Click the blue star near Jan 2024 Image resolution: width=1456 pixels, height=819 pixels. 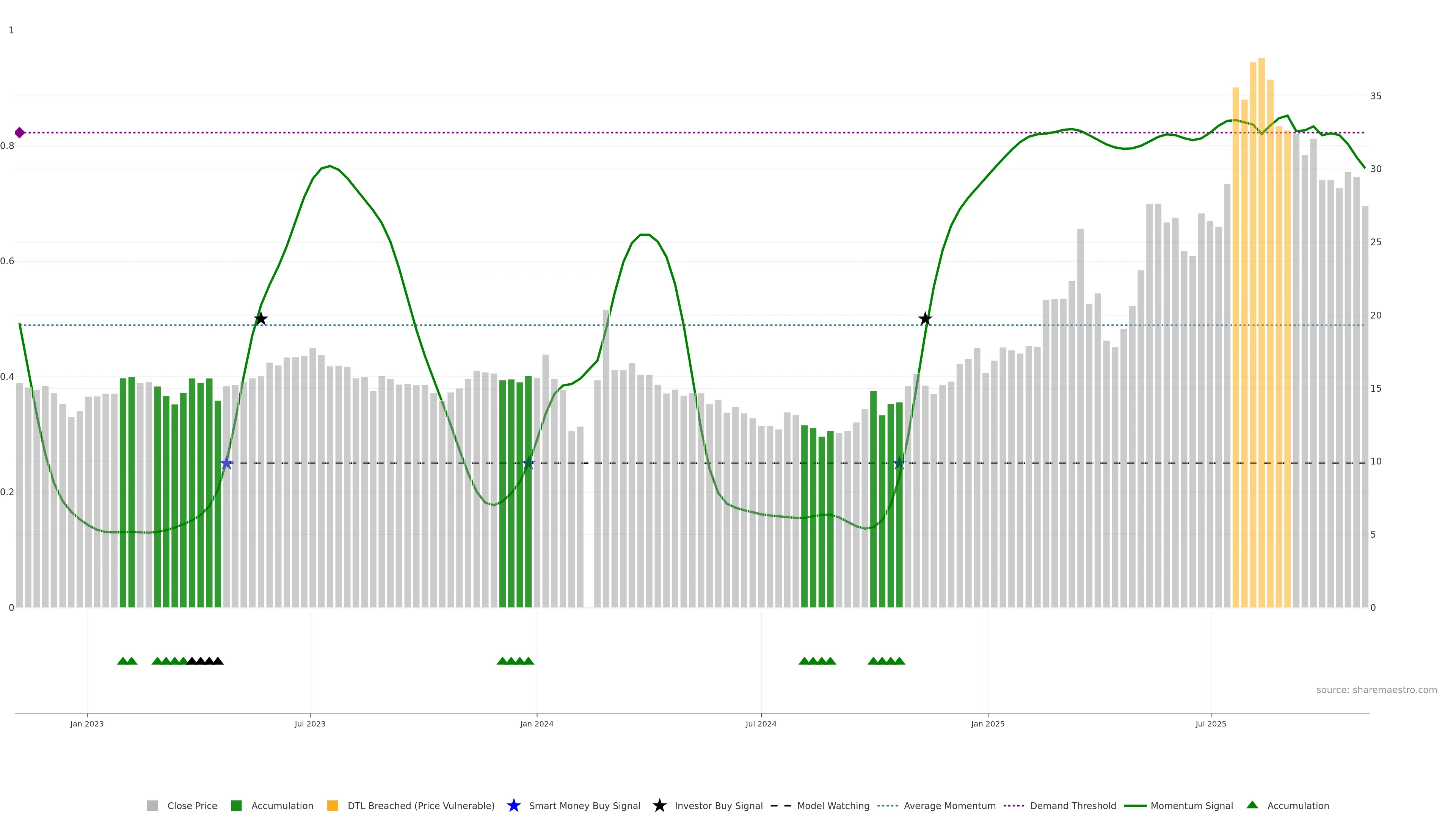(529, 463)
